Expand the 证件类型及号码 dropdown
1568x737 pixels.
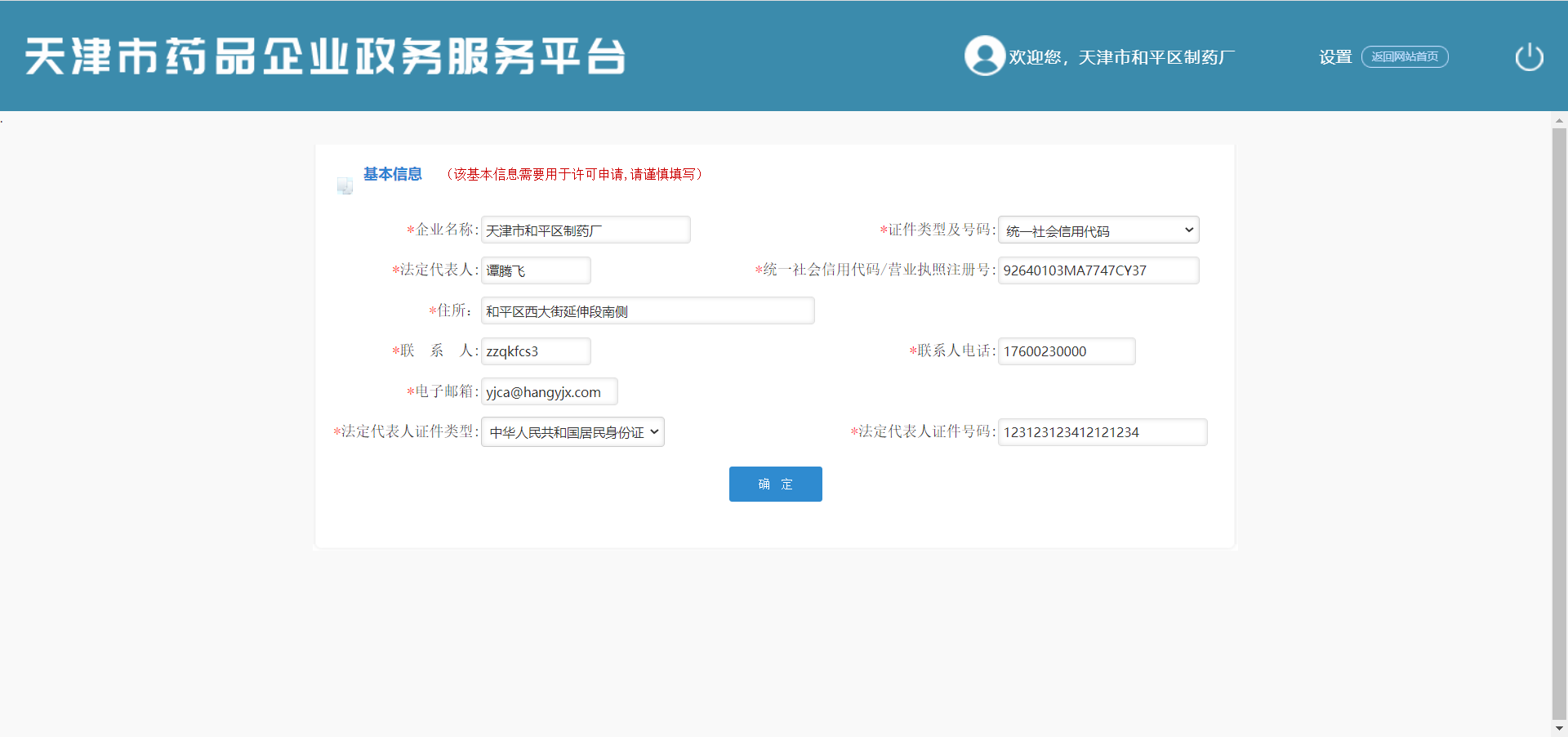point(1098,230)
